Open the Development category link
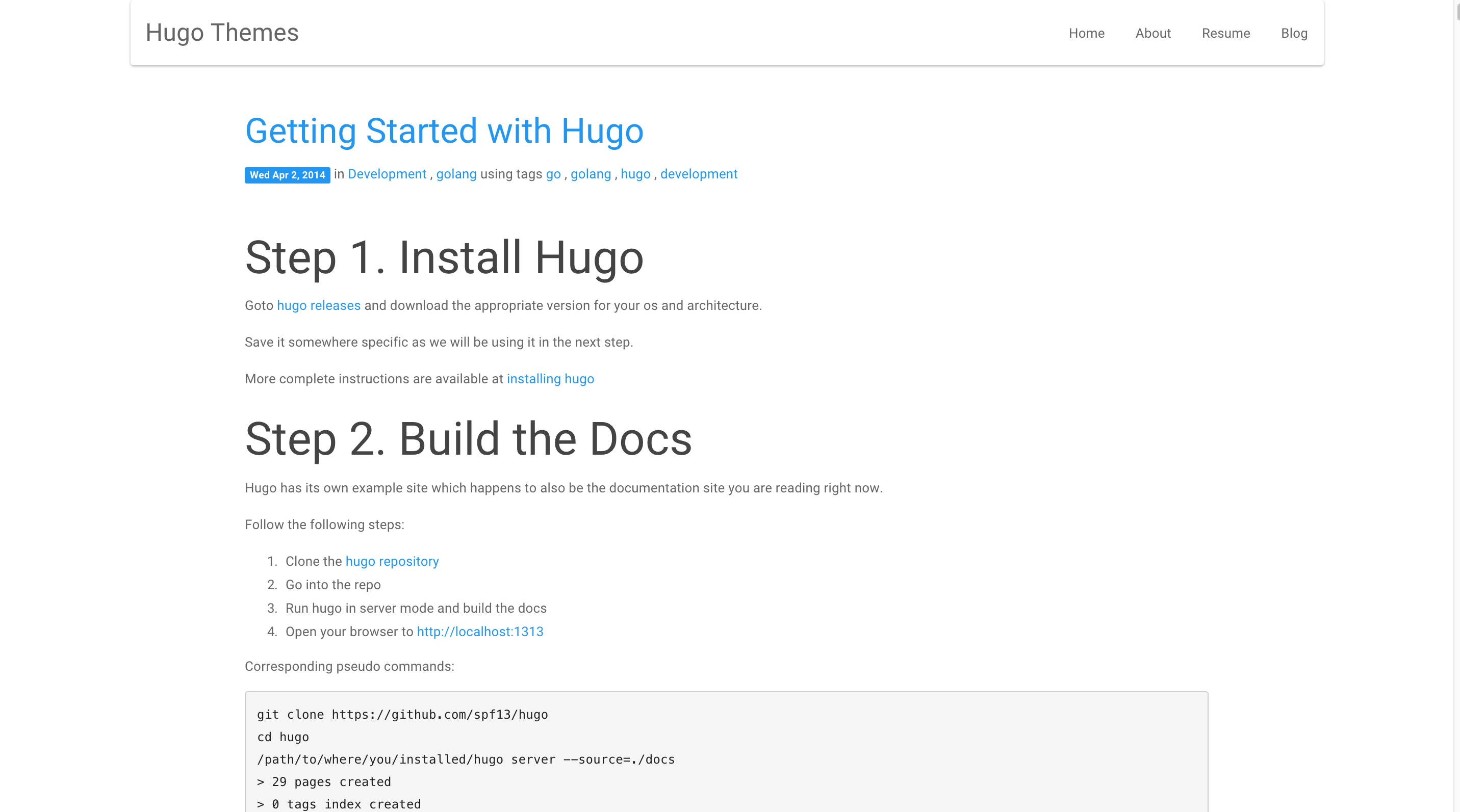 click(387, 174)
